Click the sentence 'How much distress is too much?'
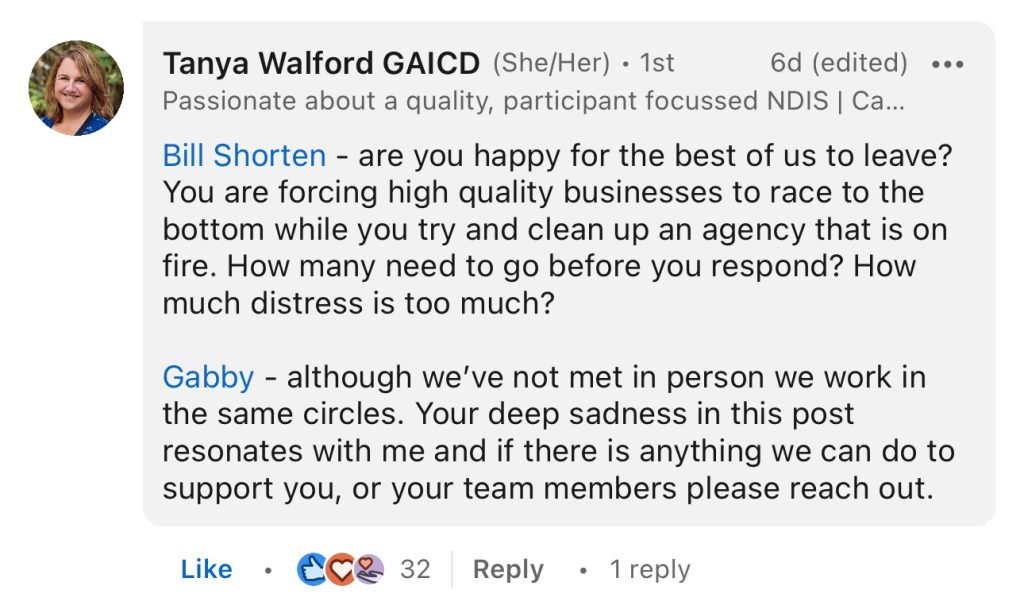This screenshot has height=613, width=1024. (539, 285)
